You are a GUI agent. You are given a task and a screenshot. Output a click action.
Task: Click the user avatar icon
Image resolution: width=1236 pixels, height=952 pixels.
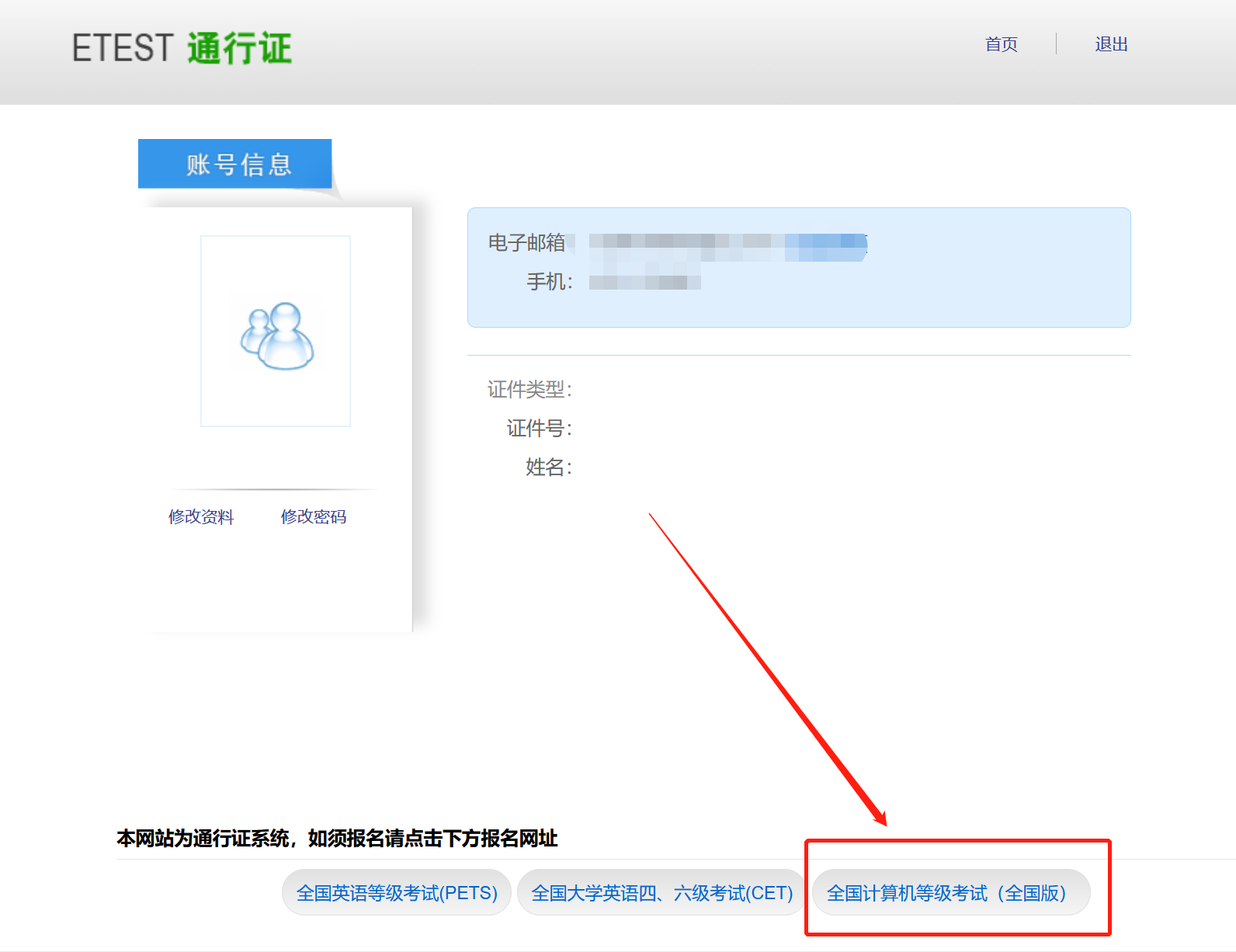(x=276, y=335)
